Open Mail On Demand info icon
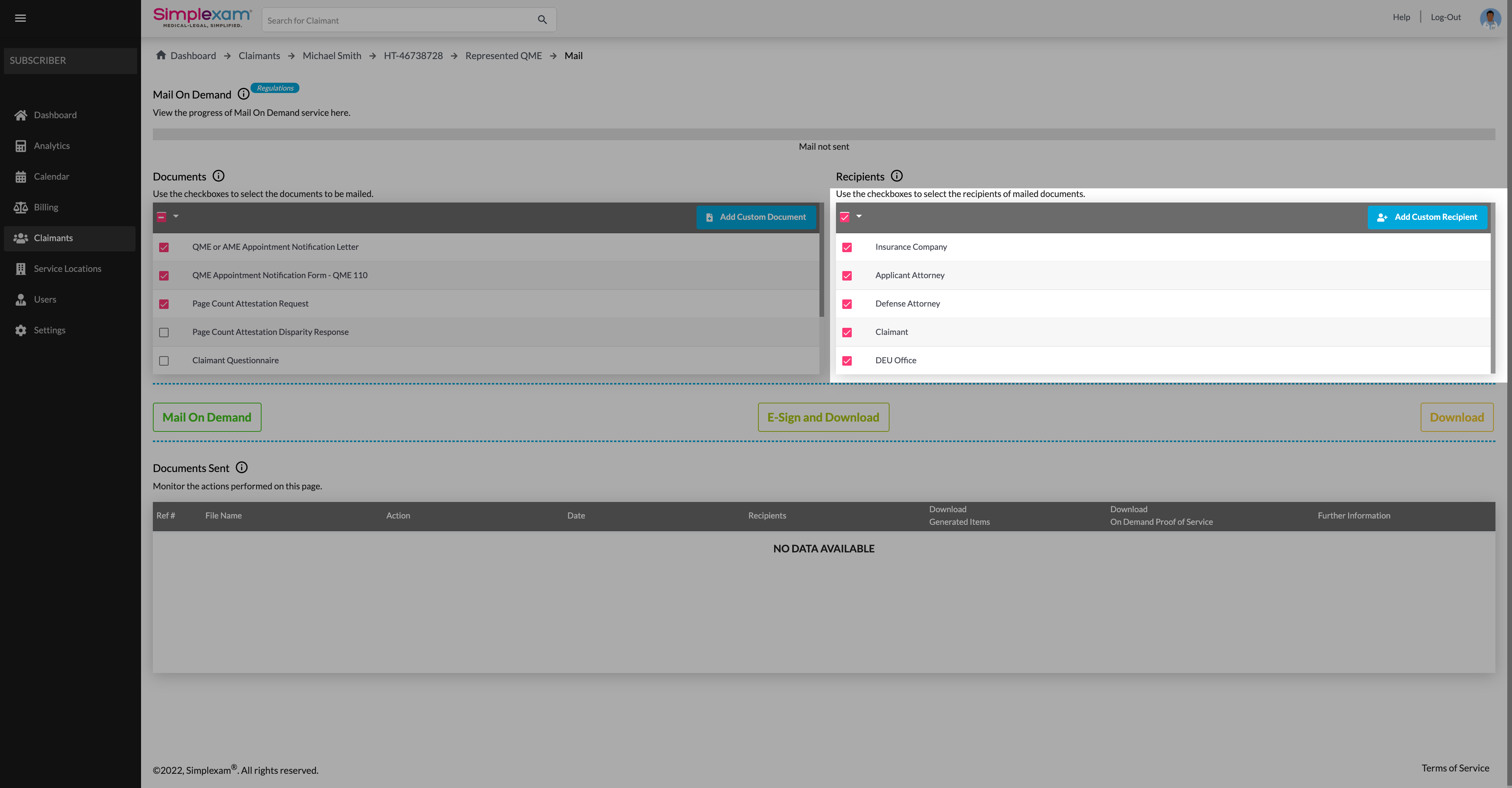1512x788 pixels. click(x=243, y=94)
